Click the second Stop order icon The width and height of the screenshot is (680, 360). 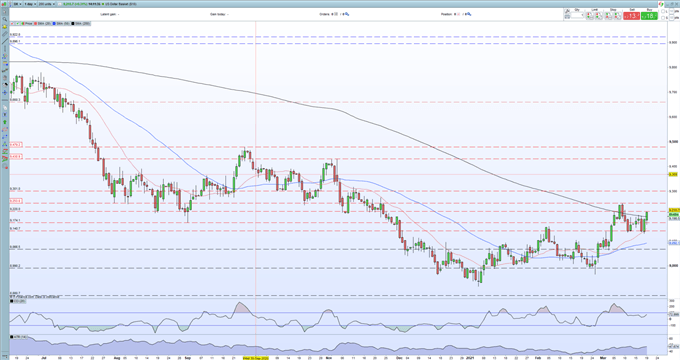[x=618, y=16]
